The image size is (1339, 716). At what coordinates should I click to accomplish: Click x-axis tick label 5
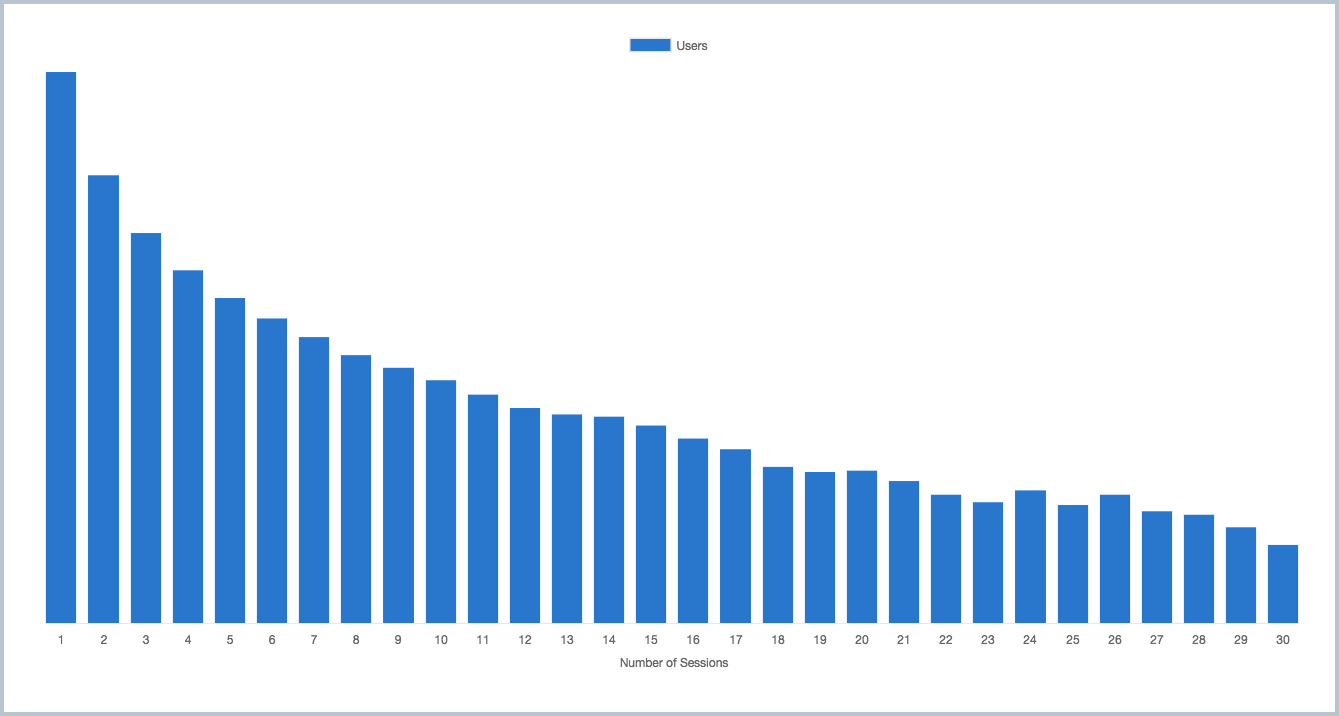click(230, 639)
